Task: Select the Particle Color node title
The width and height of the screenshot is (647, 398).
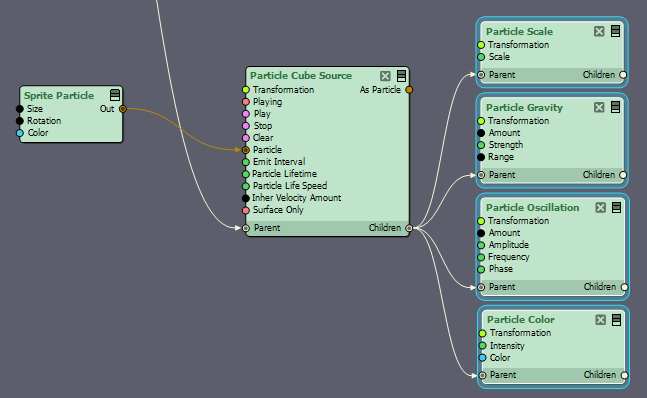Action: pyautogui.click(x=520, y=320)
